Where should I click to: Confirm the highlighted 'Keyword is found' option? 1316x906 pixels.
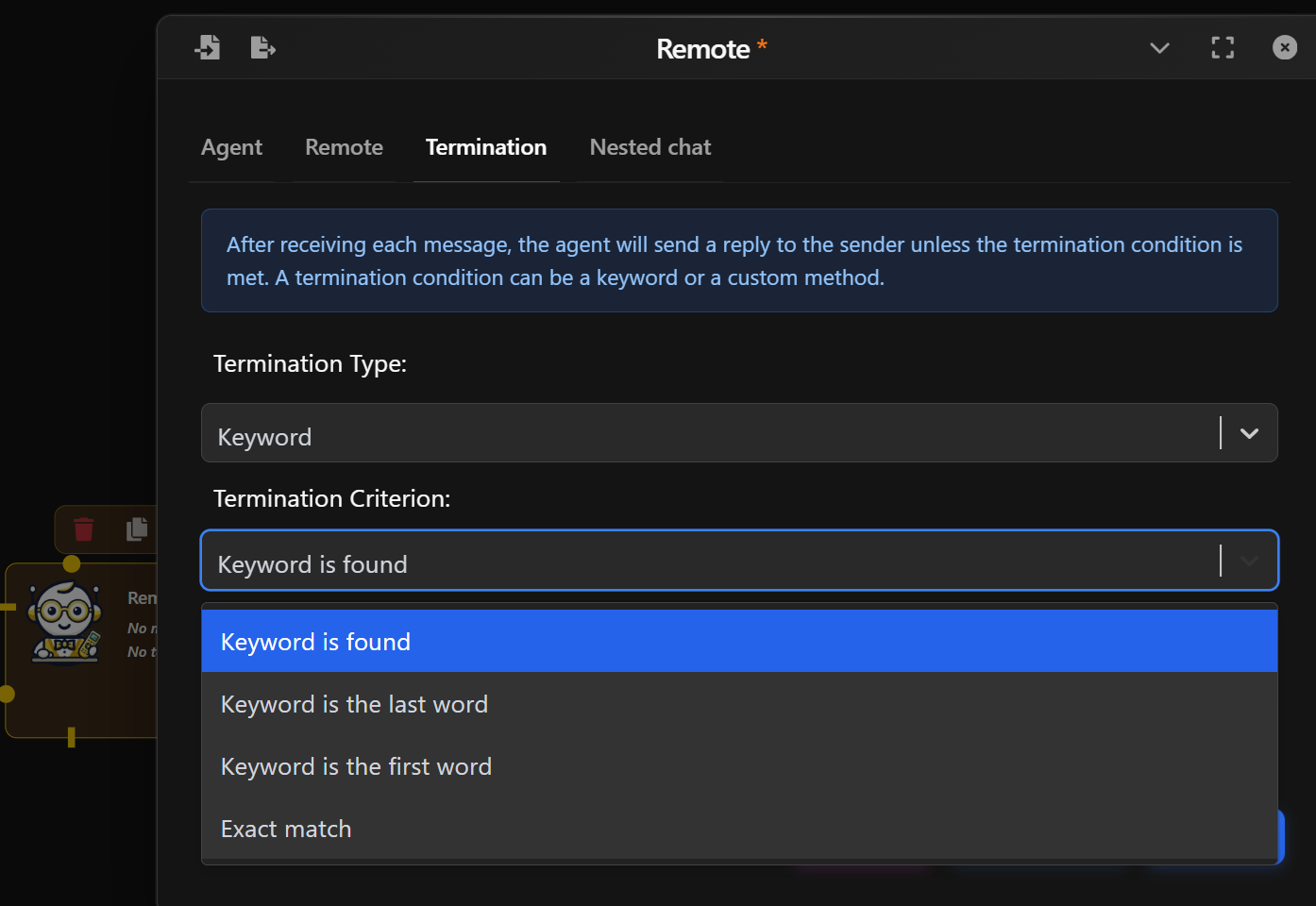315,641
